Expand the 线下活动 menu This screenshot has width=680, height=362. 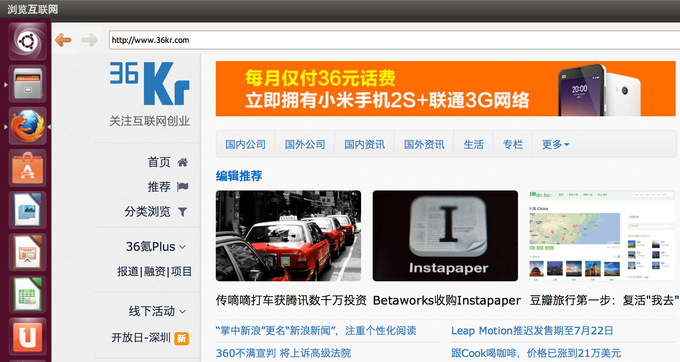tap(157, 311)
